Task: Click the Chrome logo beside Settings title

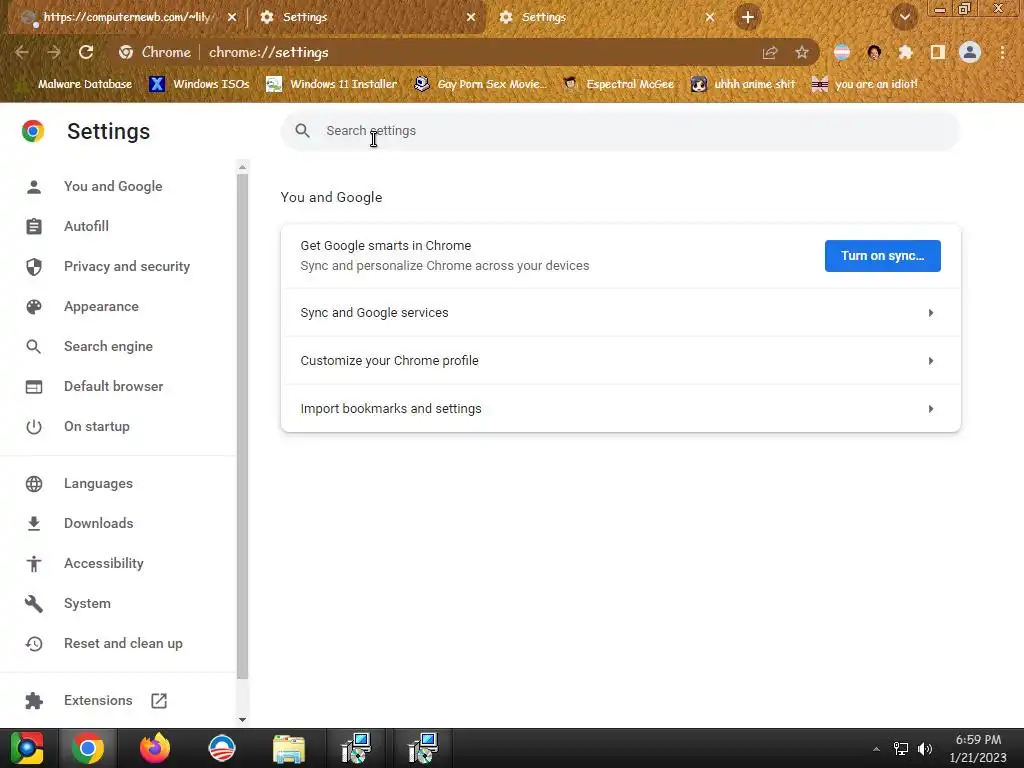Action: coord(33,131)
